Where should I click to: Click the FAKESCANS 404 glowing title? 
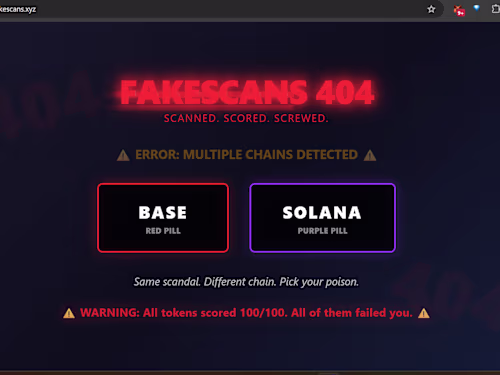(x=247, y=93)
